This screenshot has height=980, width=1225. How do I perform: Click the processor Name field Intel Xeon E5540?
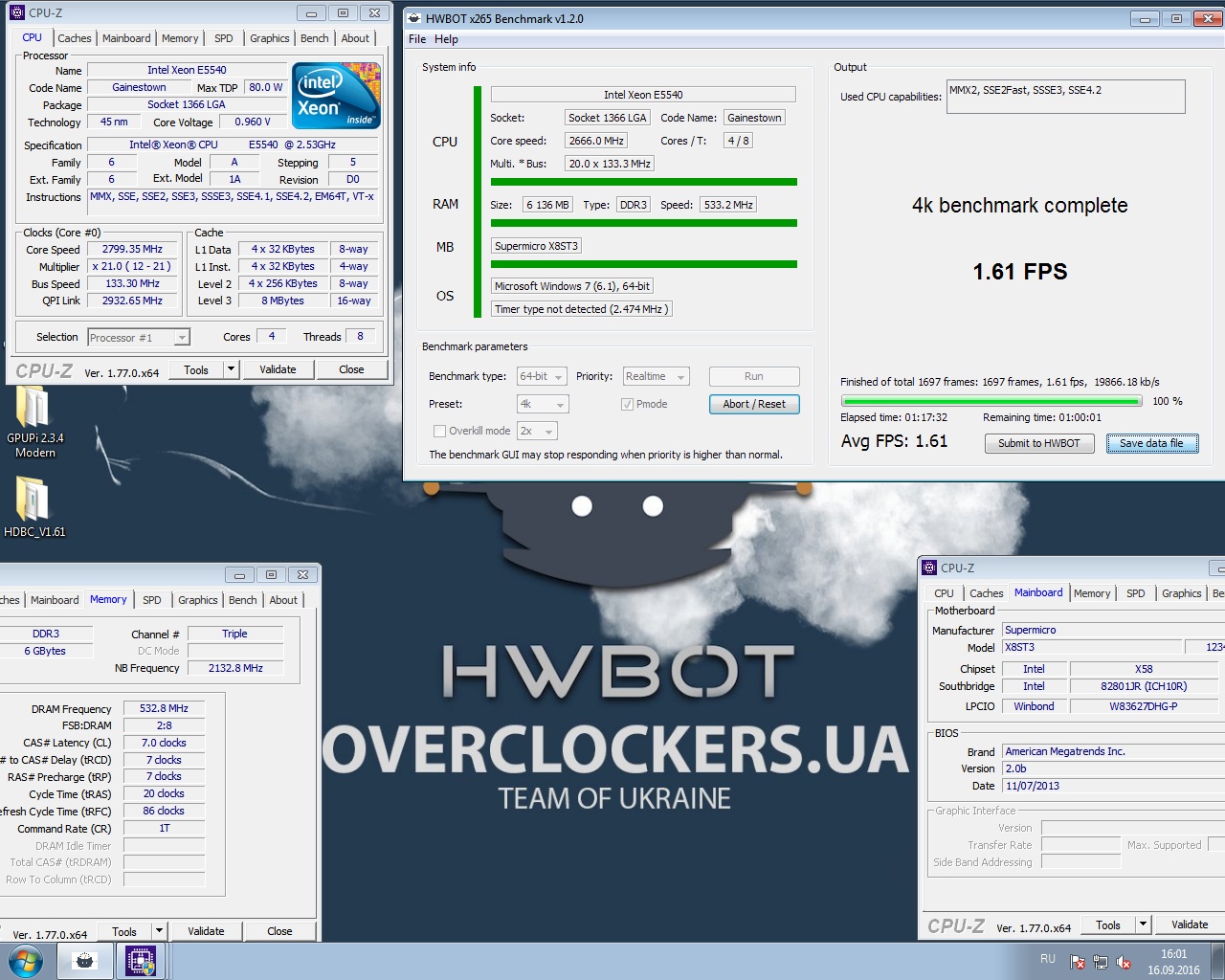click(x=187, y=70)
